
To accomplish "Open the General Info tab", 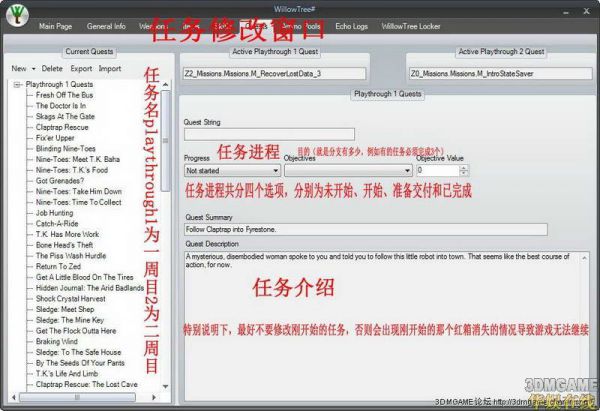I will tap(107, 25).
